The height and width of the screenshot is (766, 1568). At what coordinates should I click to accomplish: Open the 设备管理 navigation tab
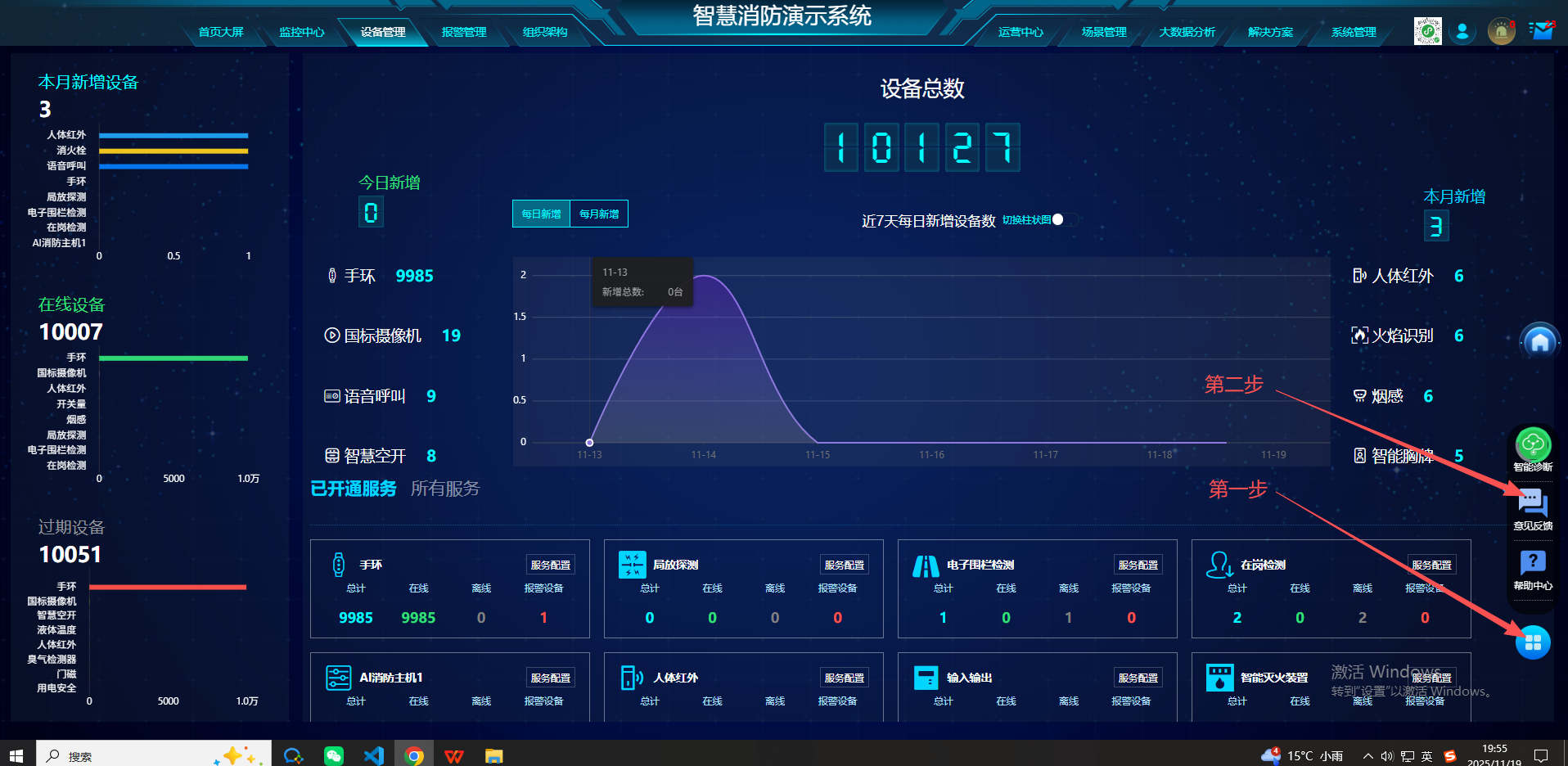coord(383,32)
